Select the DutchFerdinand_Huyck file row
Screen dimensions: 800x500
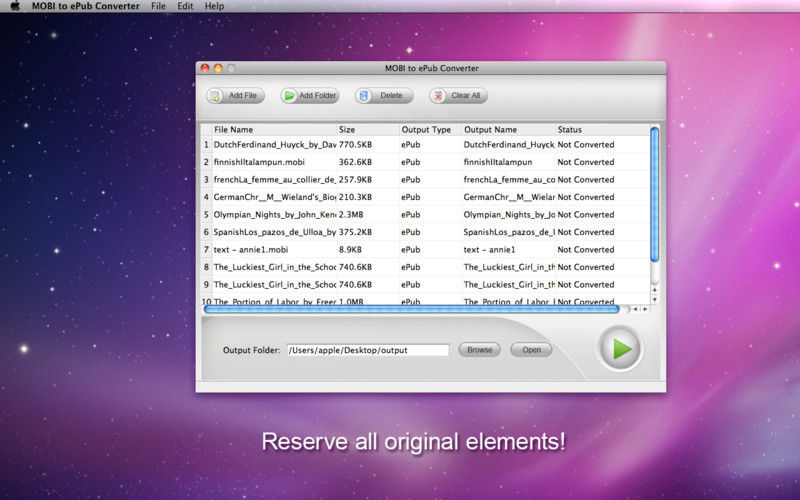pos(426,145)
